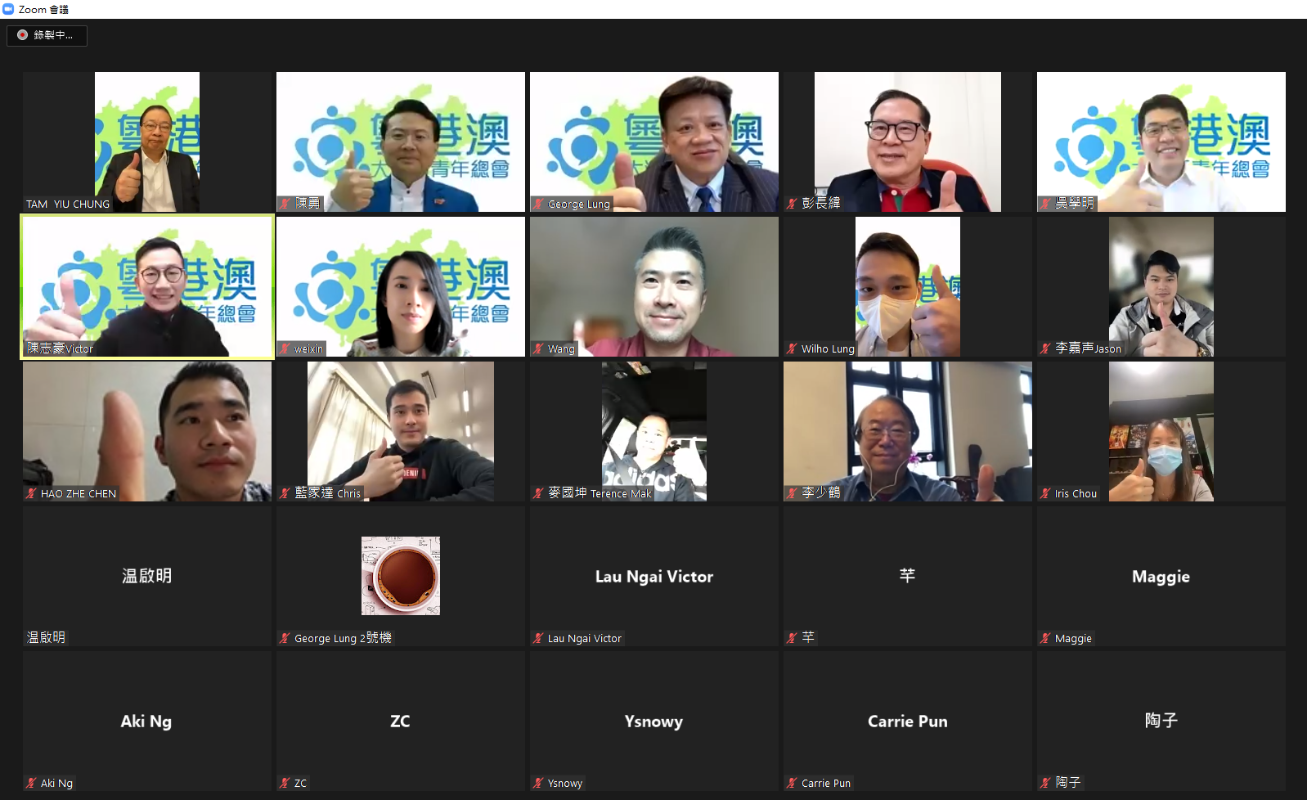This screenshot has height=800, width=1307.
Task: Click the 麥國坤 Terence Mak video tile
Action: 654,431
